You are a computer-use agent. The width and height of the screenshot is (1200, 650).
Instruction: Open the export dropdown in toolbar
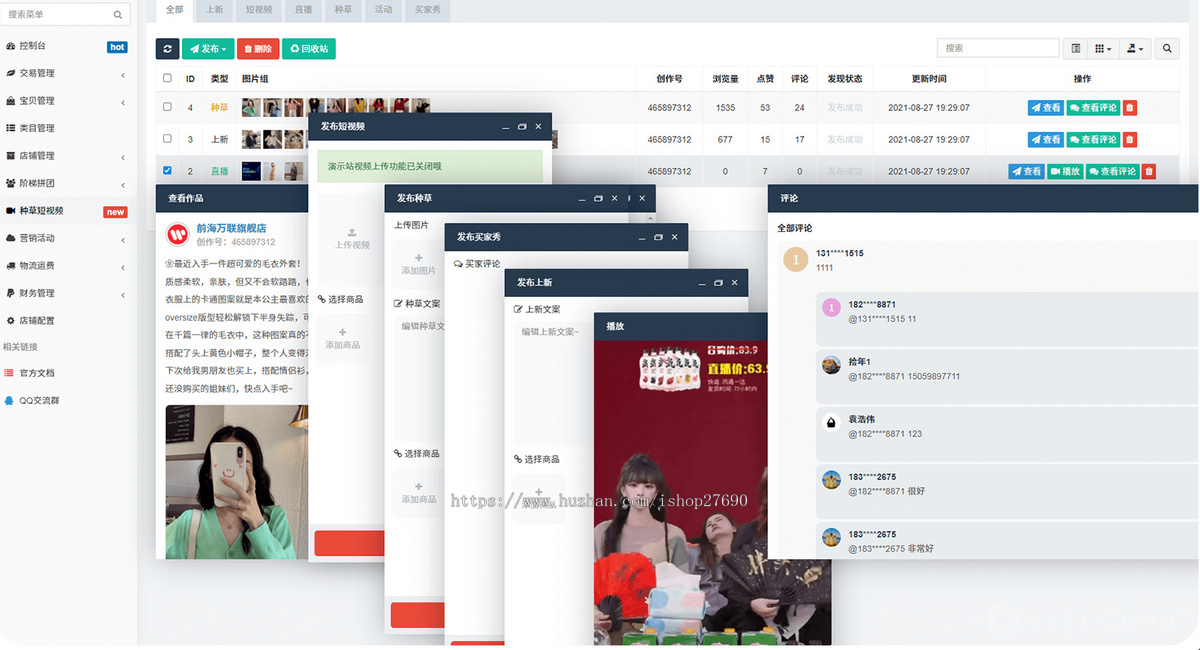1134,48
